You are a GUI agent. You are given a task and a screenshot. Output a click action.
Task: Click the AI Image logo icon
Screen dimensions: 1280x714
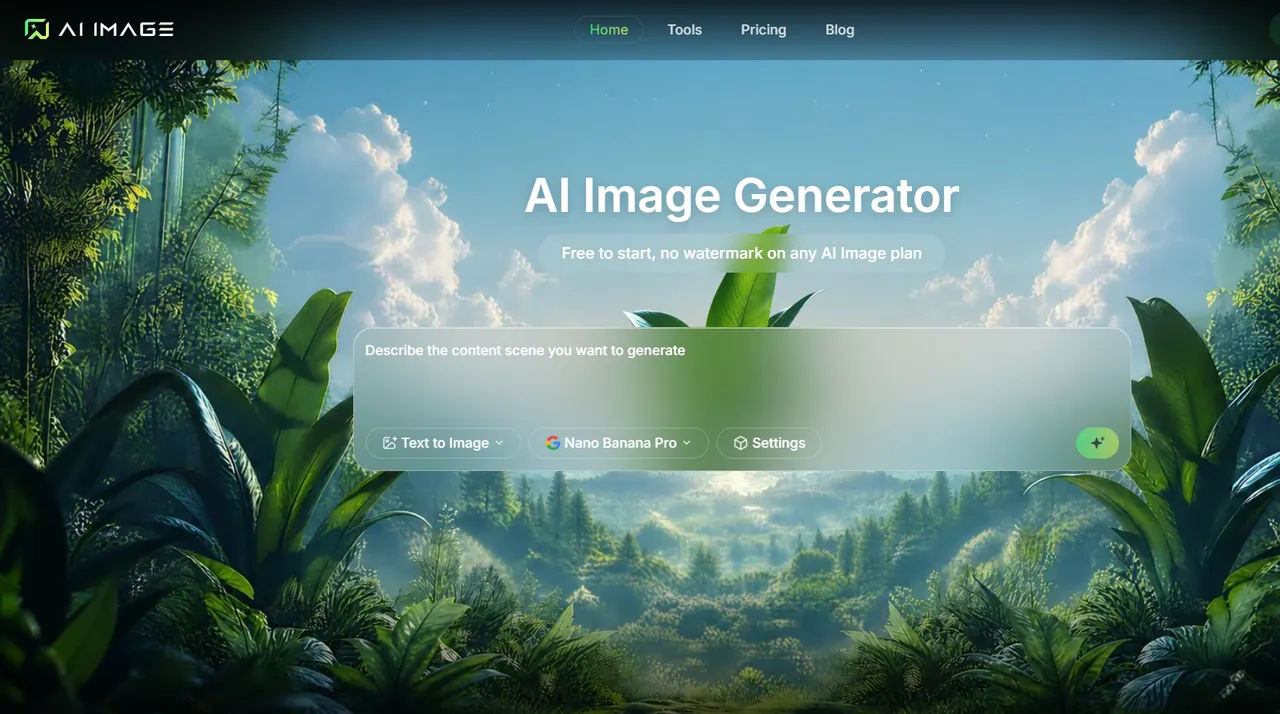point(37,29)
